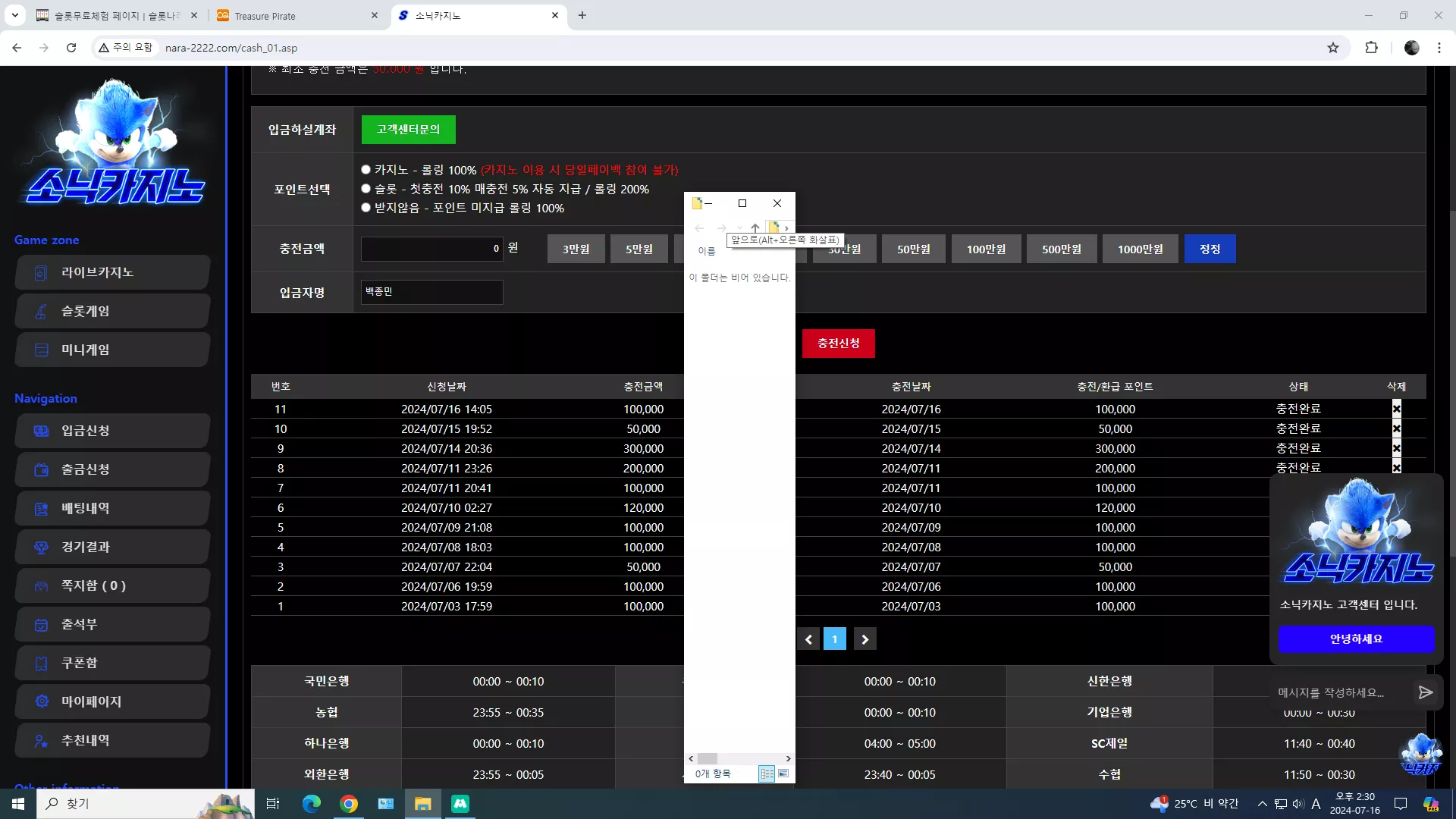Go to history page 1
This screenshot has height=819, width=1456.
pos(835,639)
